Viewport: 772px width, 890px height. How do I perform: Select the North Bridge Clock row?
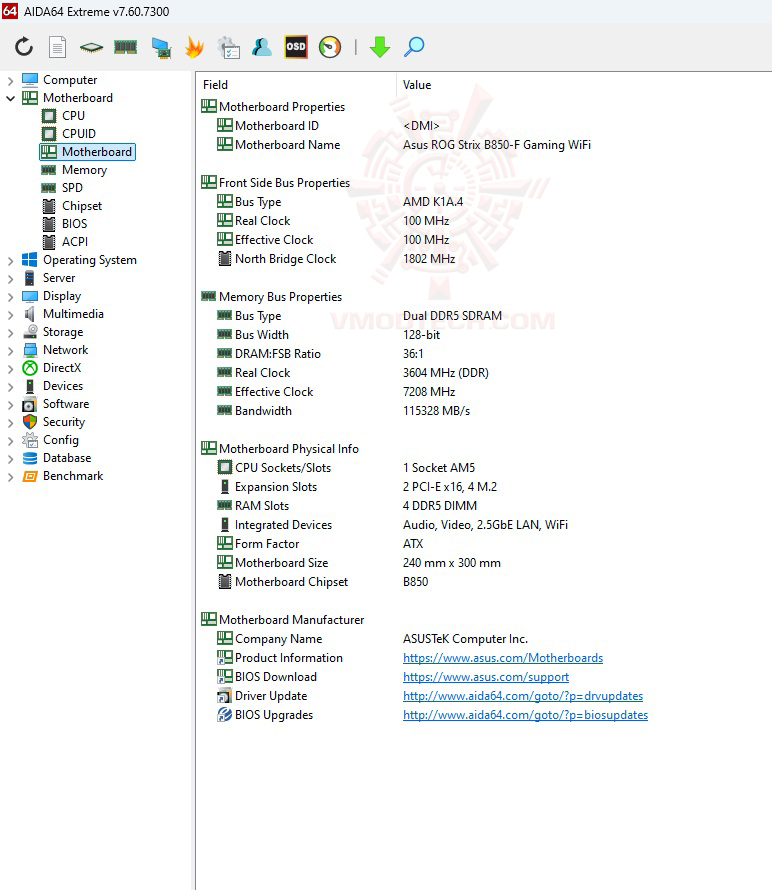click(x=484, y=259)
